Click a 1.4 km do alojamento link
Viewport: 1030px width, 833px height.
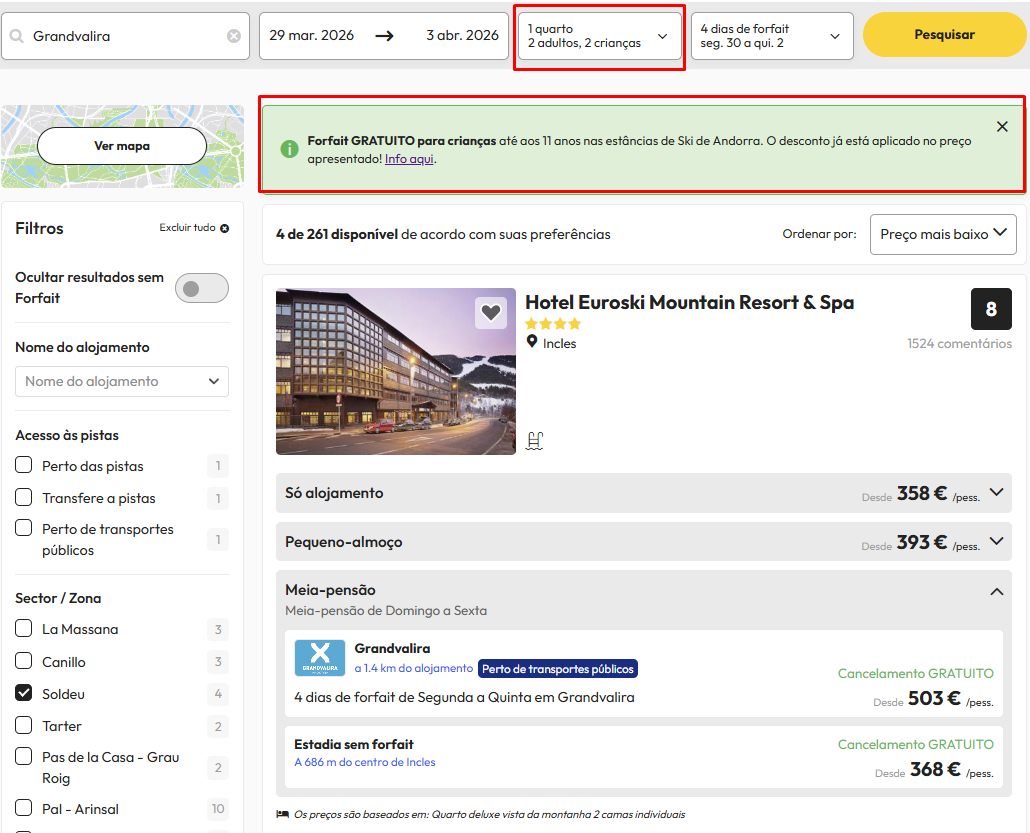tap(414, 668)
